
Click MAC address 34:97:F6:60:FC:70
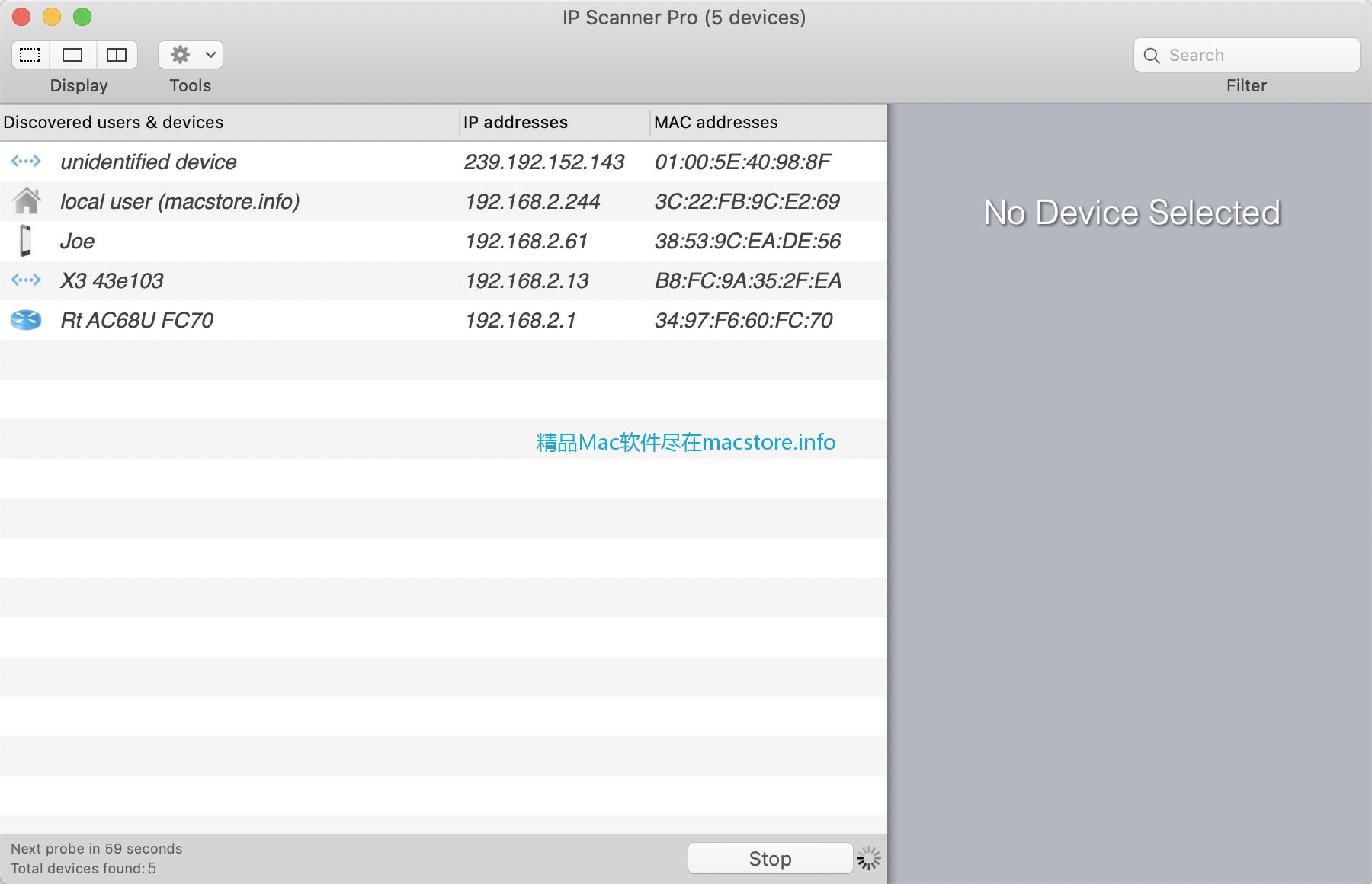pos(744,320)
